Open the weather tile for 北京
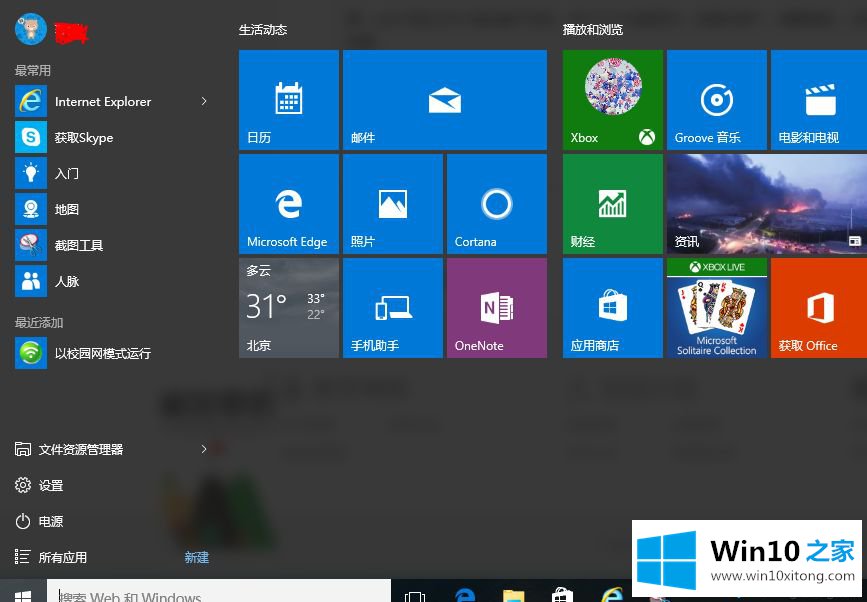The width and height of the screenshot is (867, 602). pos(288,308)
